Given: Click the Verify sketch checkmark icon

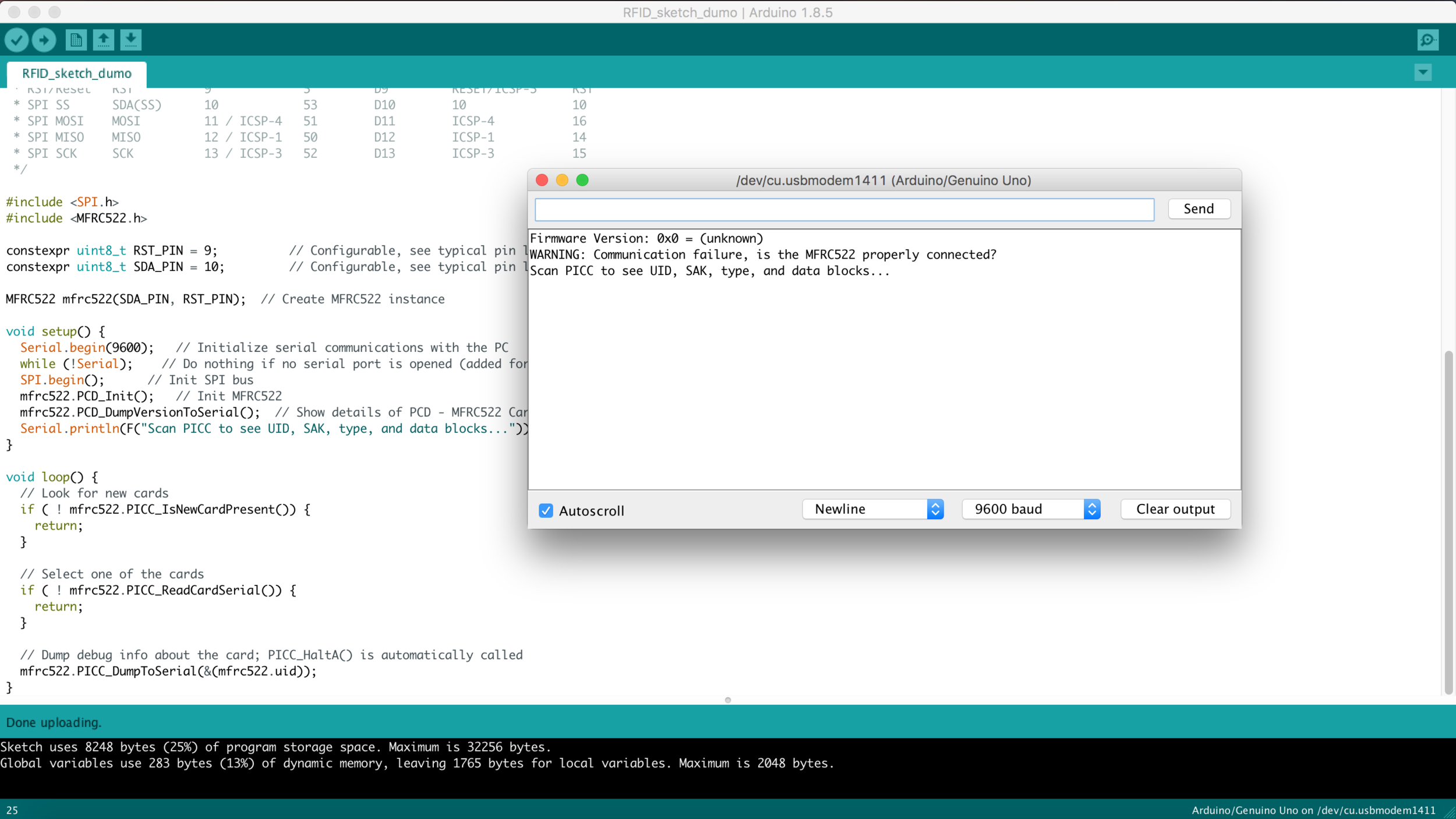Looking at the screenshot, I should pyautogui.click(x=16, y=40).
